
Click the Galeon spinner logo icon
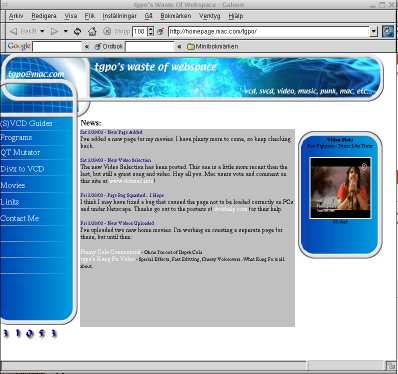coord(388,32)
